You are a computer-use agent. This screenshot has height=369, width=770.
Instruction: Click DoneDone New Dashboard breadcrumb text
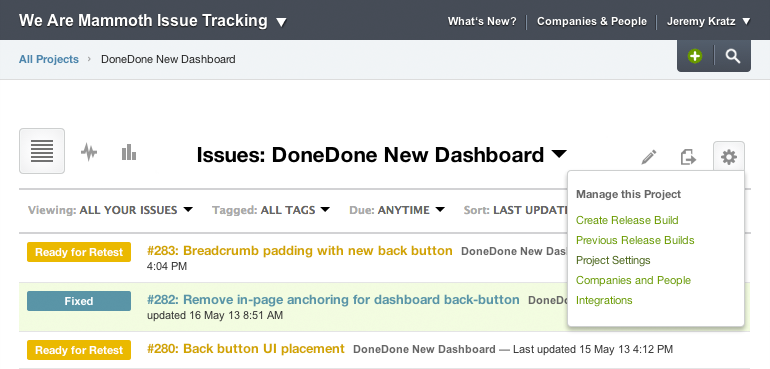tap(168, 59)
